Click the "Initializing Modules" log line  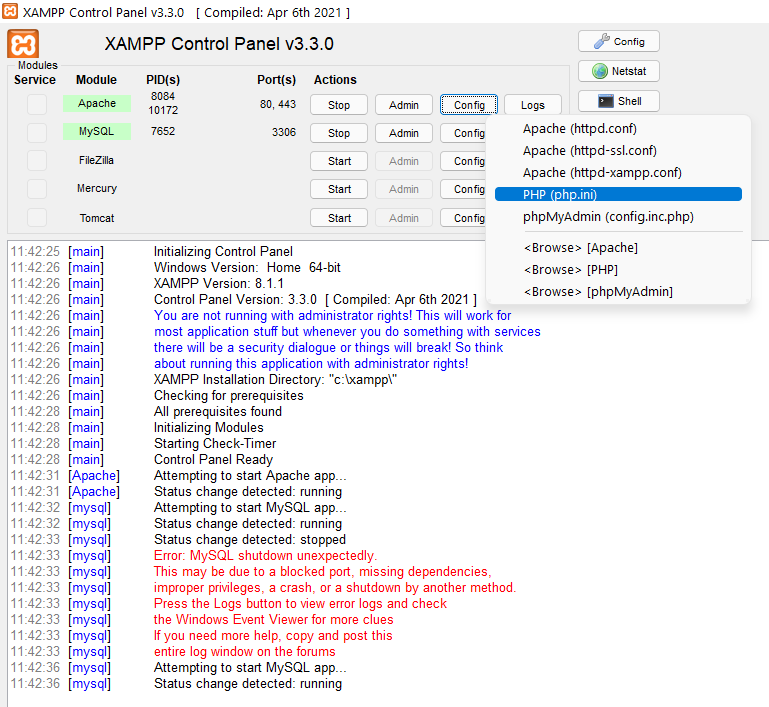point(208,428)
